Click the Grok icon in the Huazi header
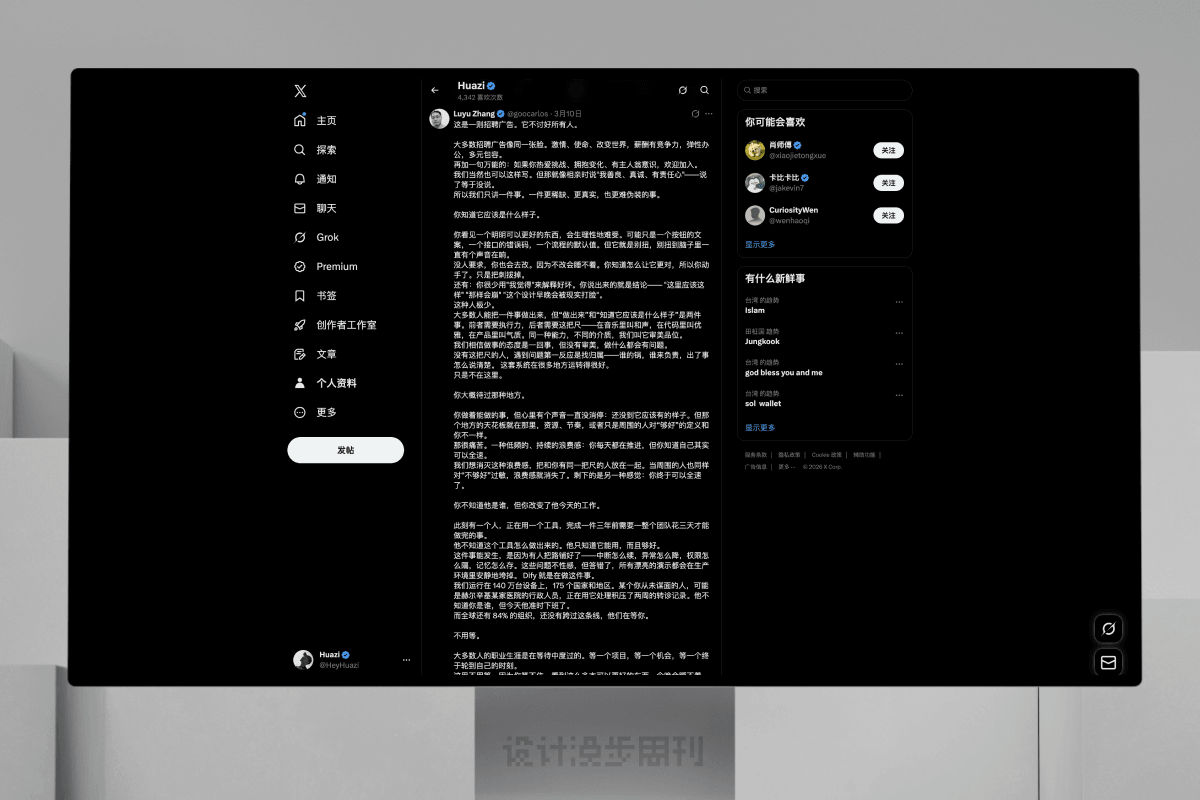This screenshot has height=800, width=1200. pyautogui.click(x=683, y=90)
